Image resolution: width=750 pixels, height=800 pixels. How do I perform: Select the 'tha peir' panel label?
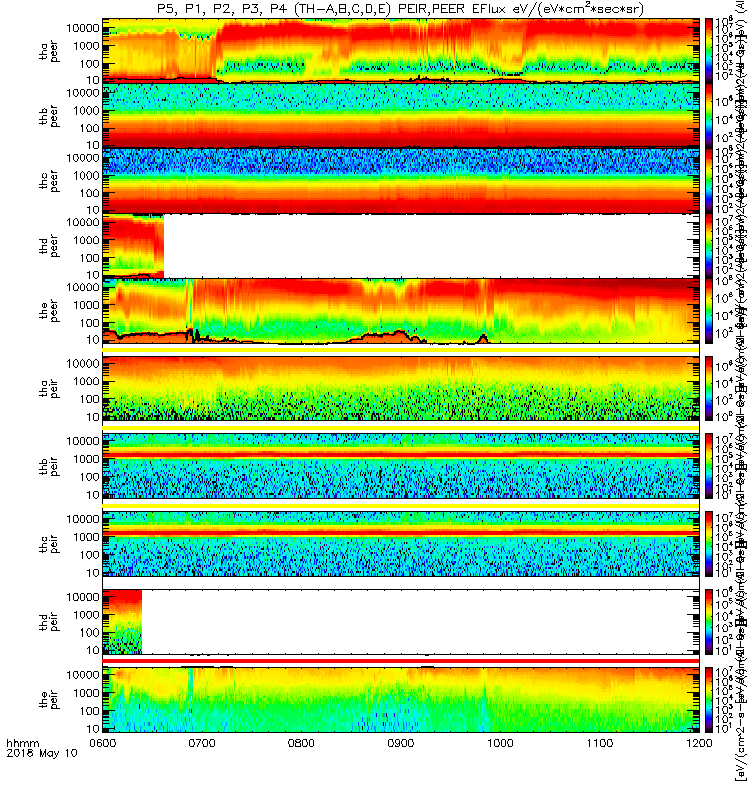click(49, 388)
